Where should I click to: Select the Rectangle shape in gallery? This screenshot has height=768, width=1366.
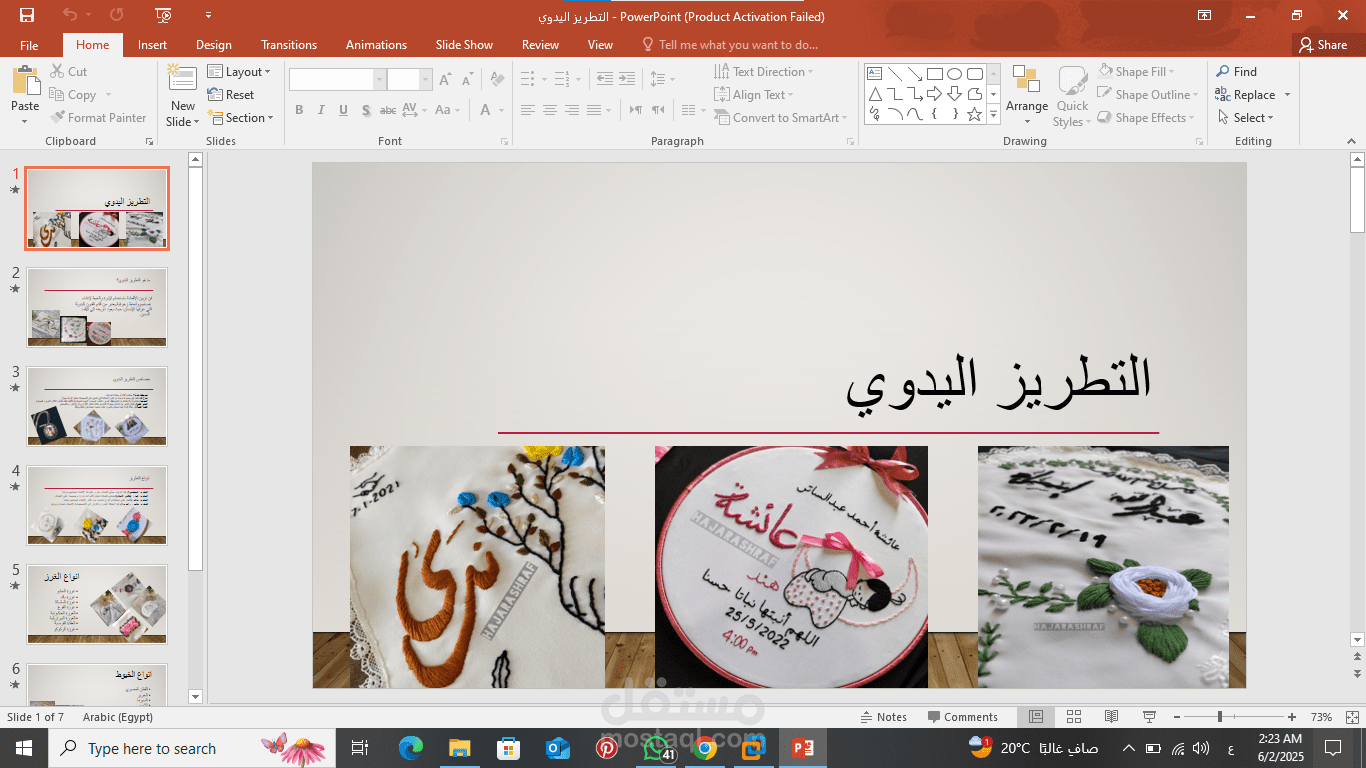pyautogui.click(x=934, y=74)
